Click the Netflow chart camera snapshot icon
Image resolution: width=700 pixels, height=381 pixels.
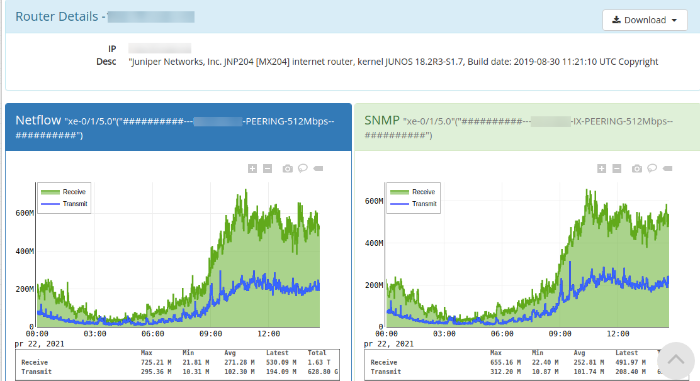click(x=288, y=168)
